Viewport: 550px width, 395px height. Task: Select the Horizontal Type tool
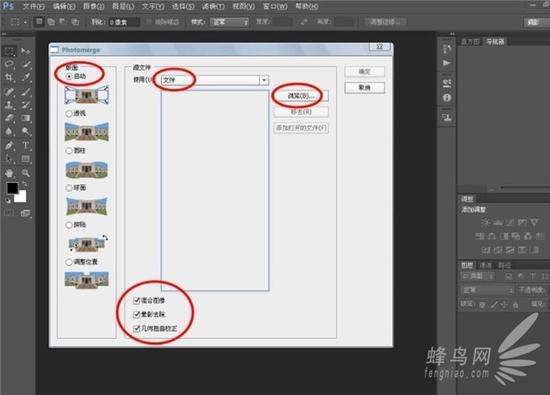(x=26, y=145)
